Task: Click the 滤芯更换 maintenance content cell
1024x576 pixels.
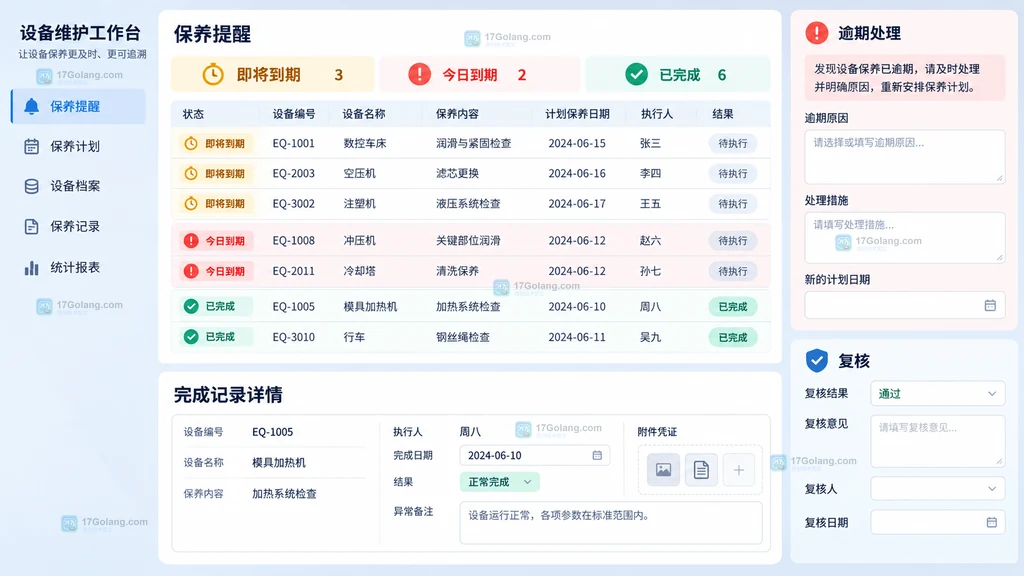Action: point(457,173)
